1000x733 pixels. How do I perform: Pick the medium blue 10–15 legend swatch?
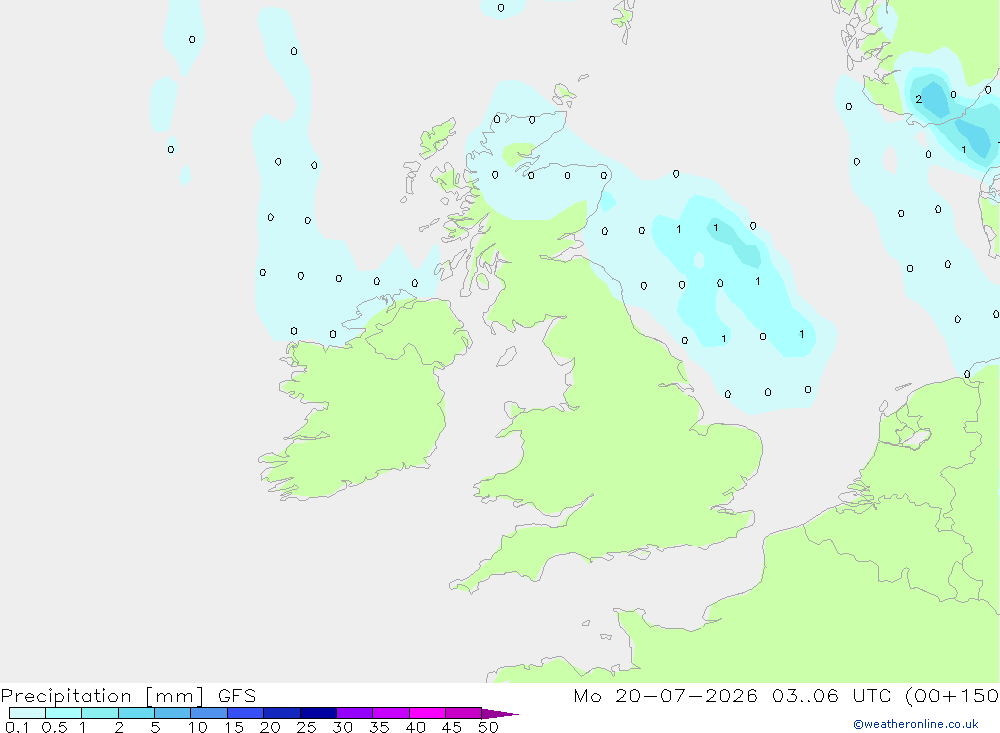209,713
